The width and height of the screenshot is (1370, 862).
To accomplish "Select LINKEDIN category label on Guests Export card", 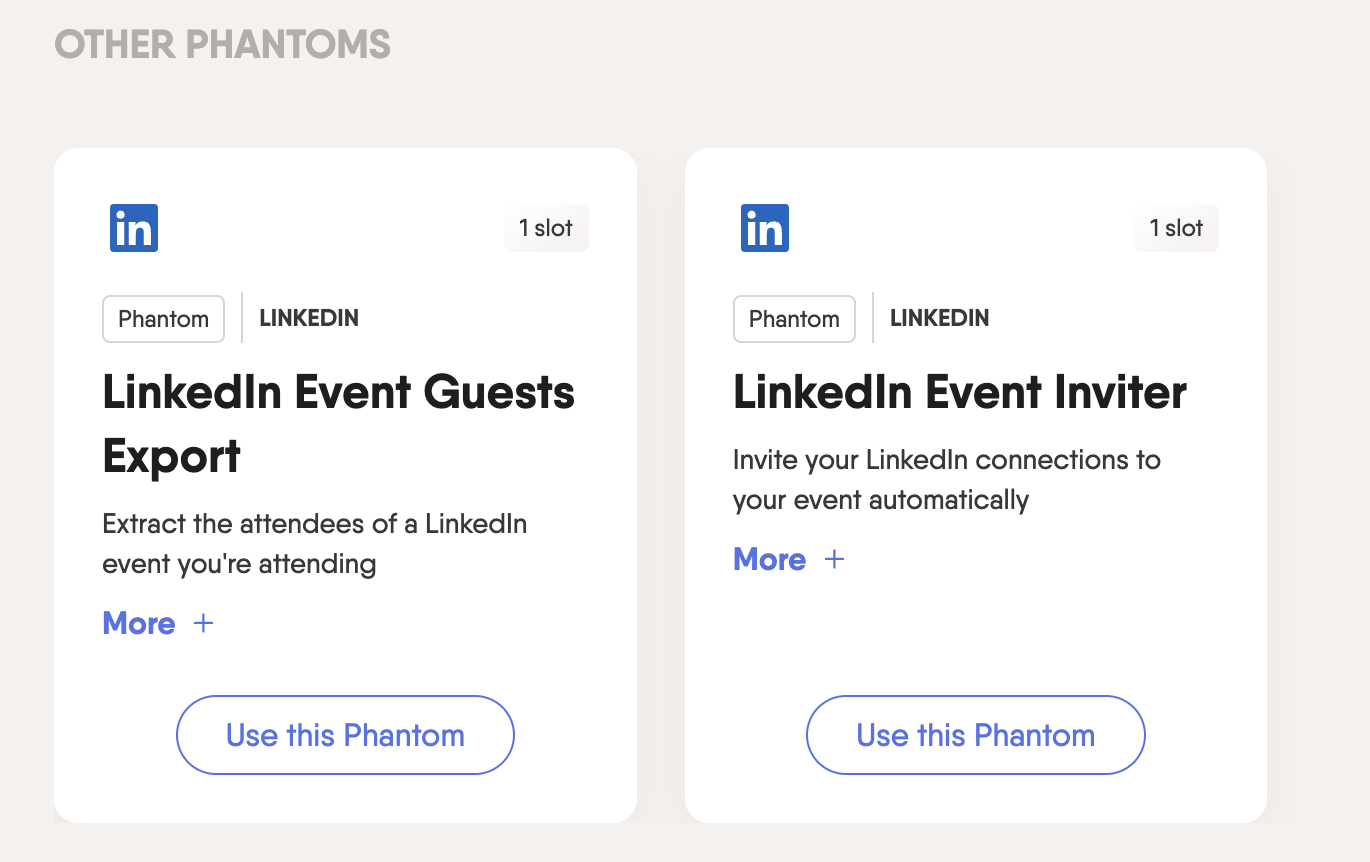I will (309, 319).
